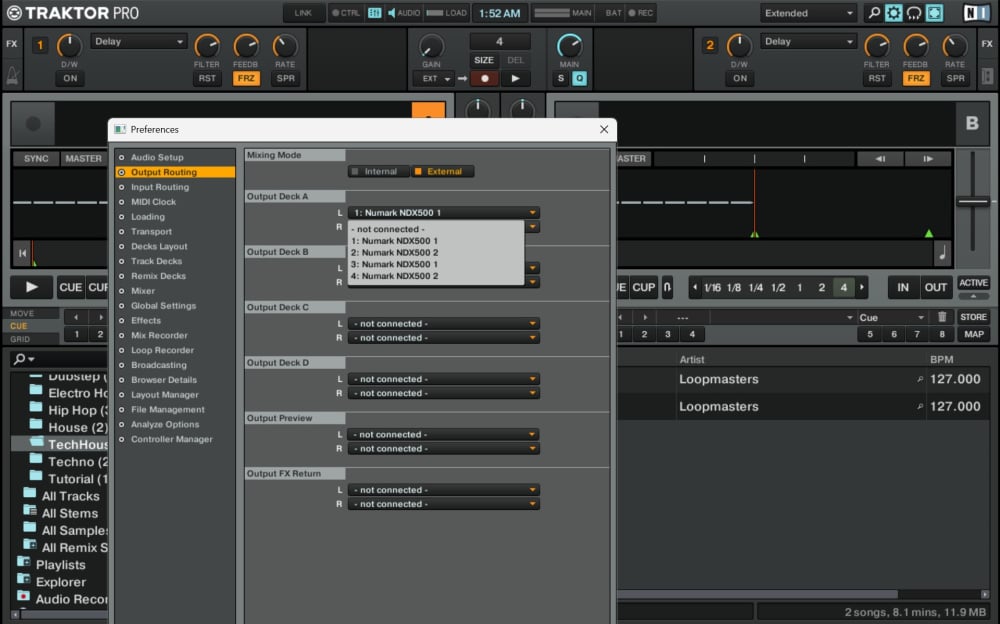Toggle deck A MASTER
Viewport: 1000px width, 624px height.
[83, 158]
